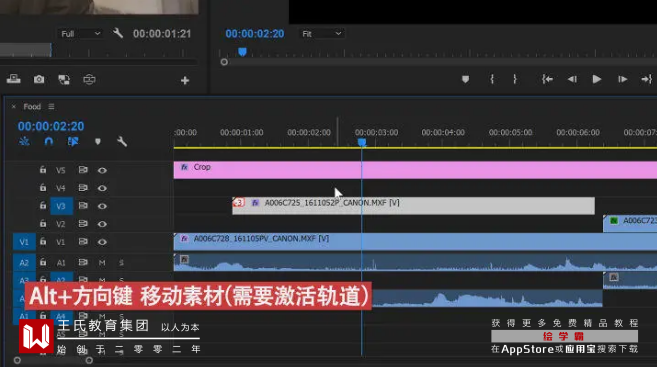Image resolution: width=657 pixels, height=367 pixels.
Task: Toggle sync lock on V5 track
Action: [83, 170]
